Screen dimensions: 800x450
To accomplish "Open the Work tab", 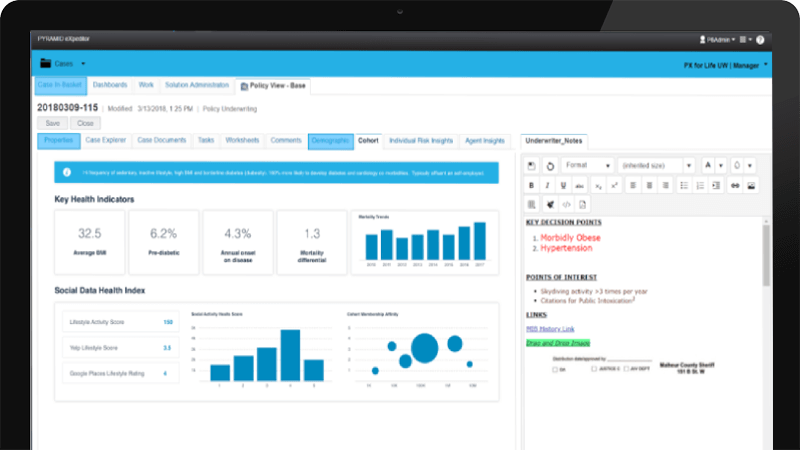I will pyautogui.click(x=146, y=85).
